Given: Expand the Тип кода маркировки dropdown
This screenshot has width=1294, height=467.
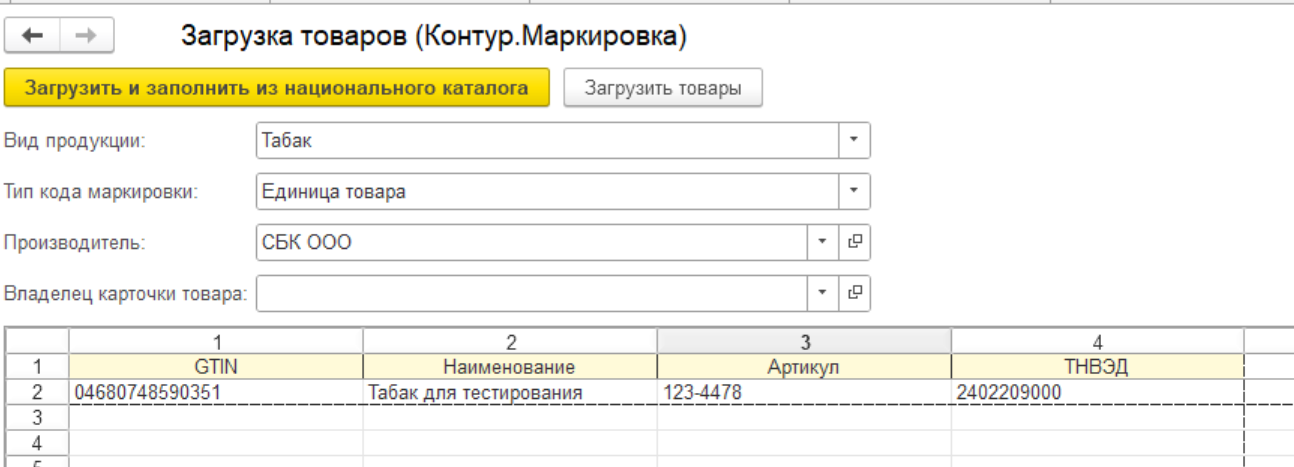Looking at the screenshot, I should click(854, 191).
